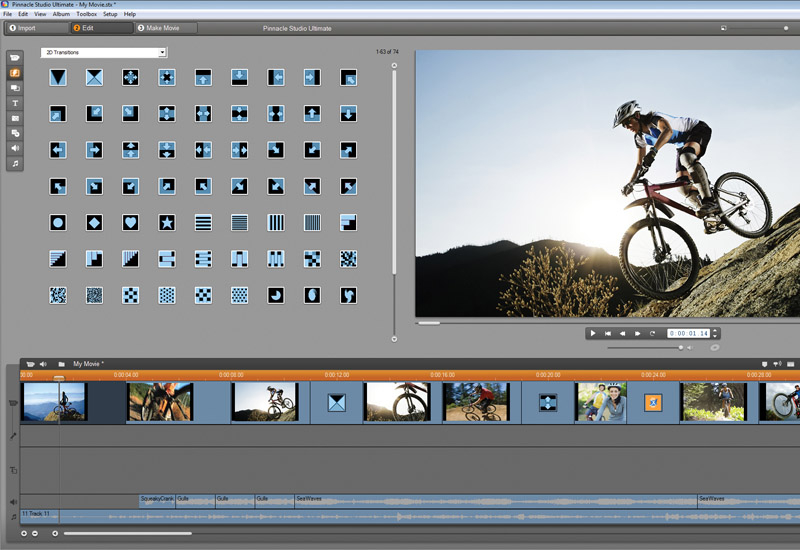
Task: Select the right-arrow push transition
Action: [94, 150]
